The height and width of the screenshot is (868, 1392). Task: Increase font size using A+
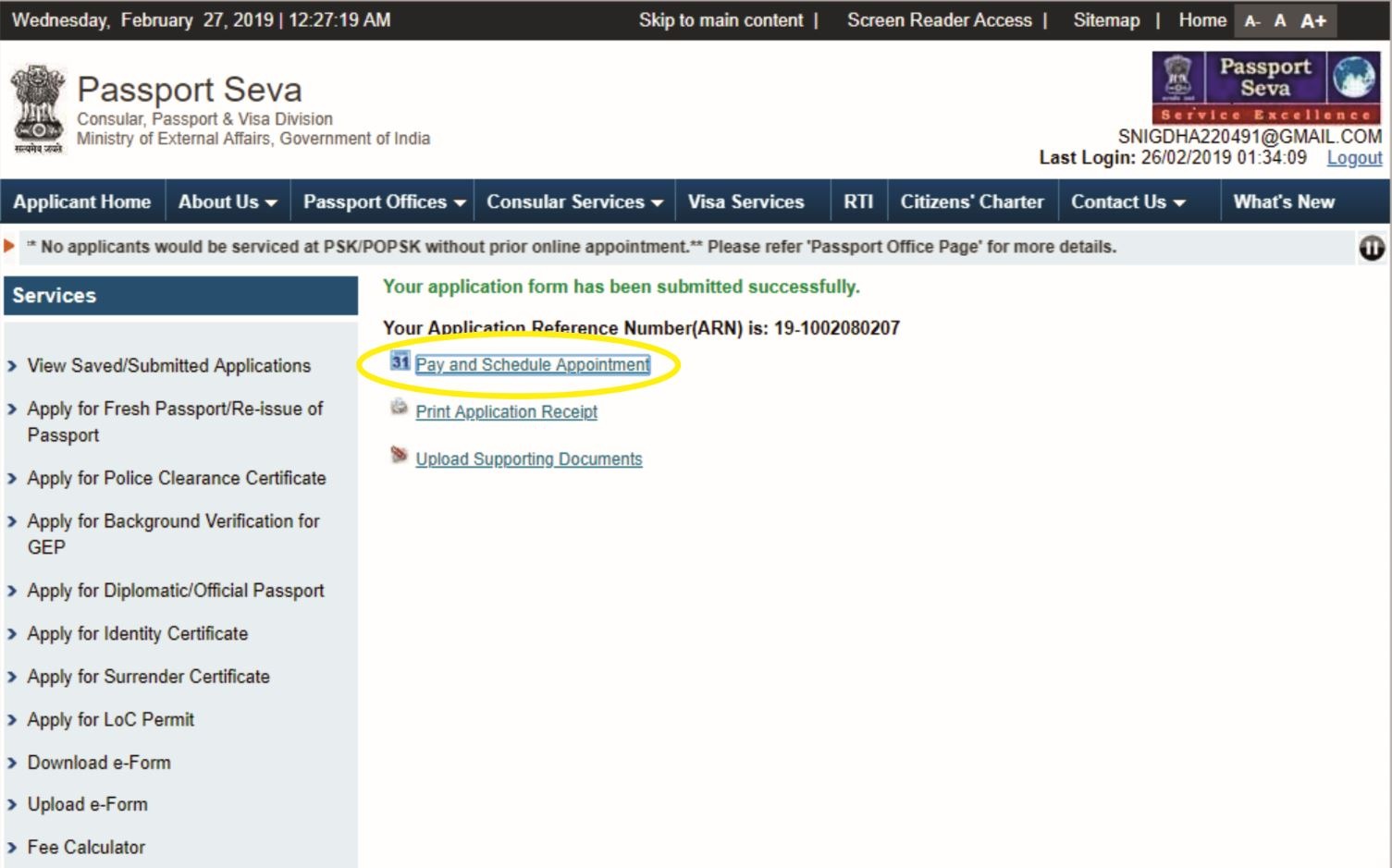[1314, 19]
